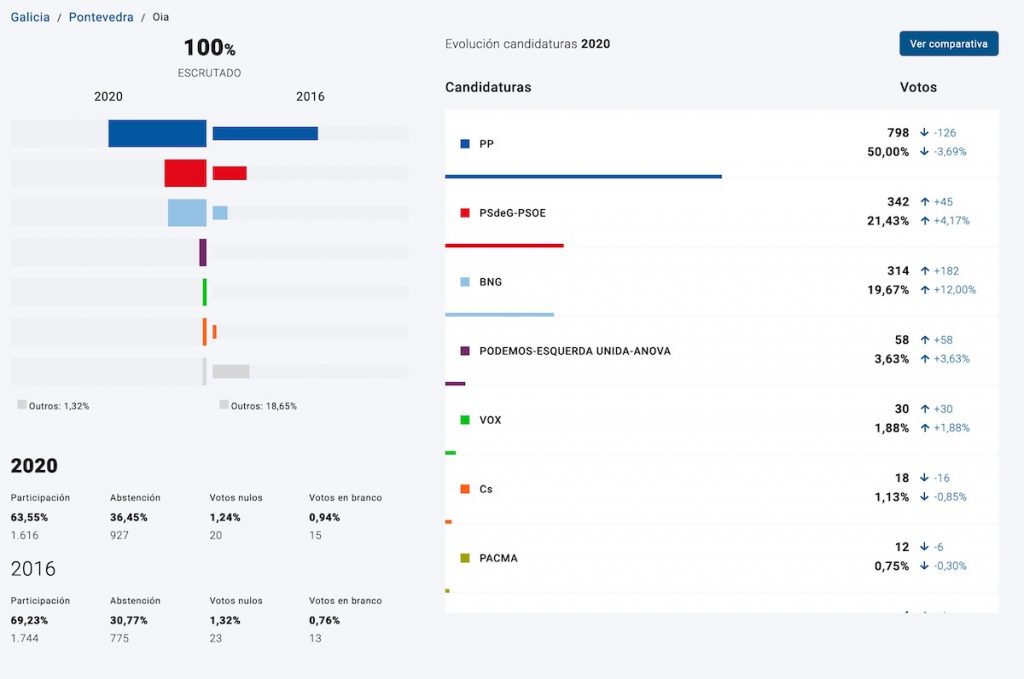Click the olive PACMA square icon
The image size is (1024, 679).
click(x=465, y=558)
